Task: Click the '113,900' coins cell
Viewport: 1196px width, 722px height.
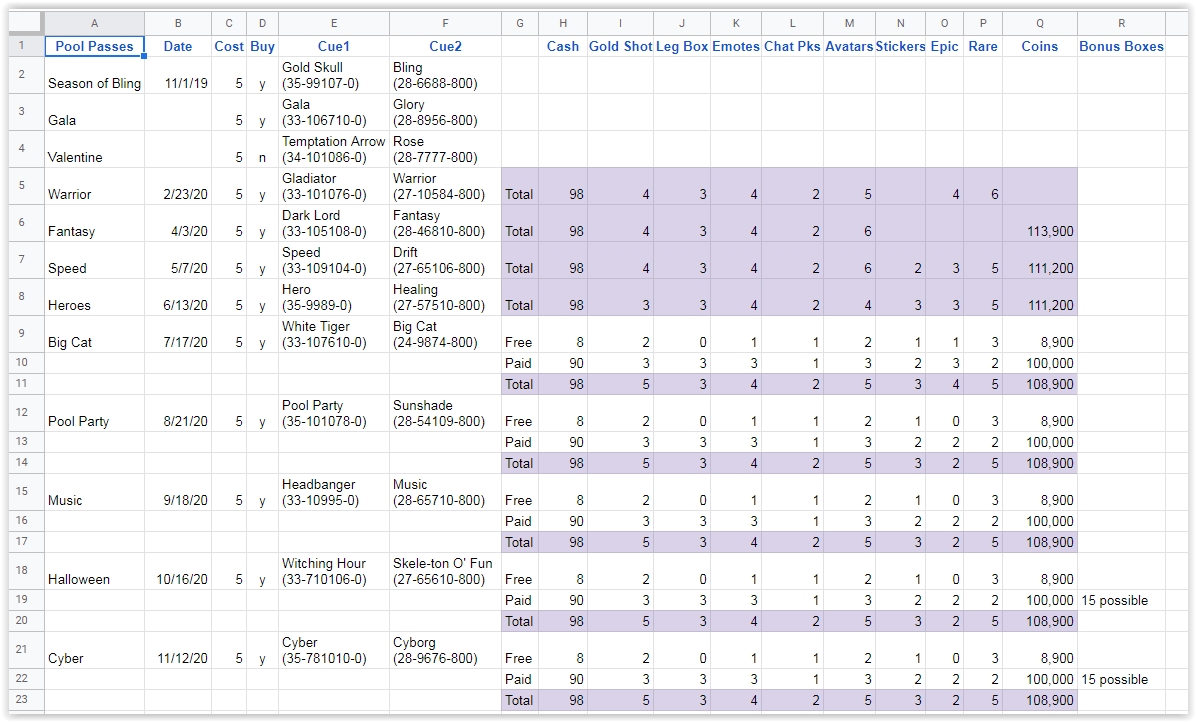Action: coord(1040,223)
